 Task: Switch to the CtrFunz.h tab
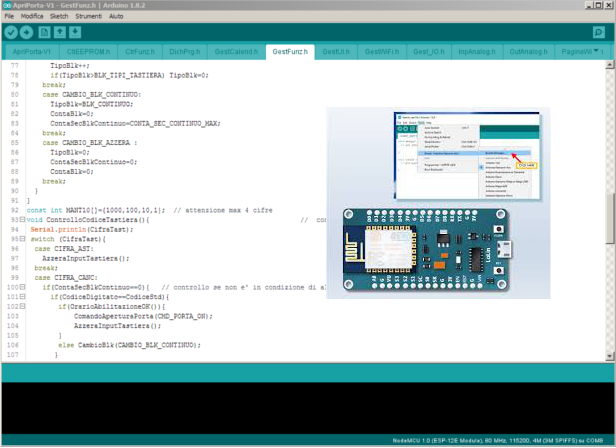tap(140, 52)
